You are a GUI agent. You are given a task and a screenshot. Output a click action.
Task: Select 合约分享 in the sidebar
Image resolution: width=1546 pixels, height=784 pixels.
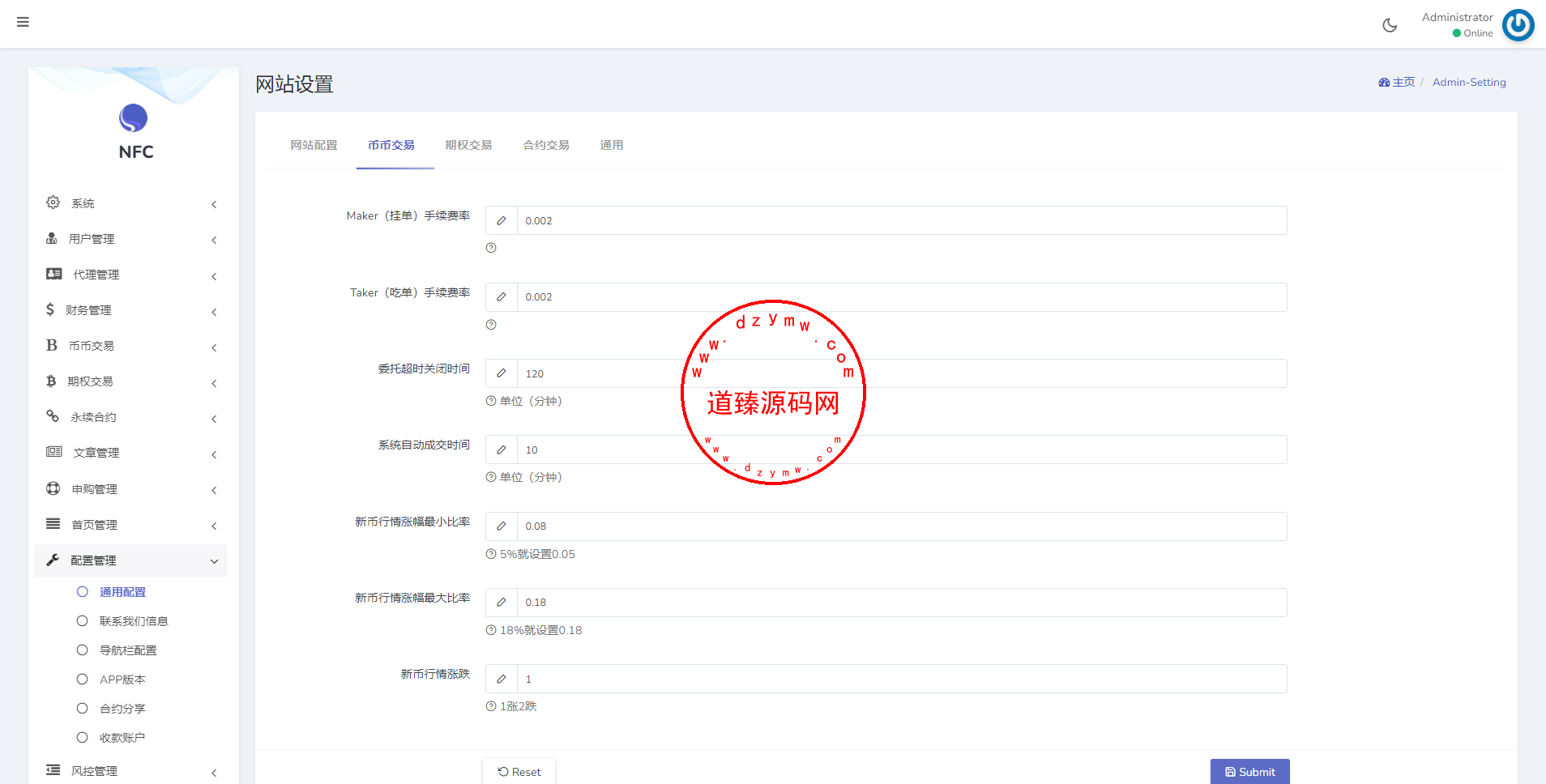tap(122, 709)
